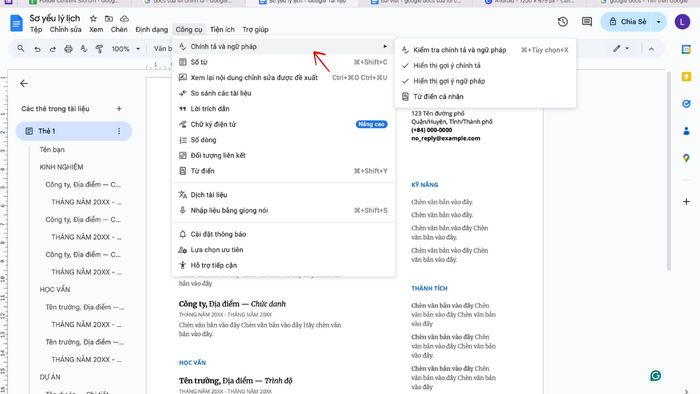Open the Google Docs home icon
The width and height of the screenshot is (700, 394).
(x=17, y=23)
